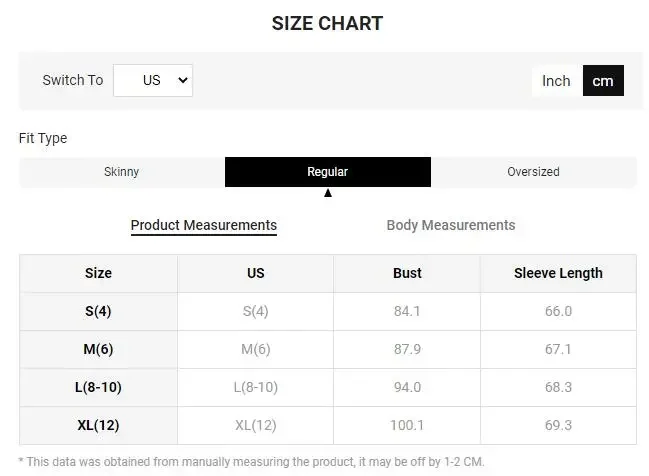The width and height of the screenshot is (649, 476).
Task: Click the Sleeve Length column header
Action: pyautogui.click(x=558, y=274)
